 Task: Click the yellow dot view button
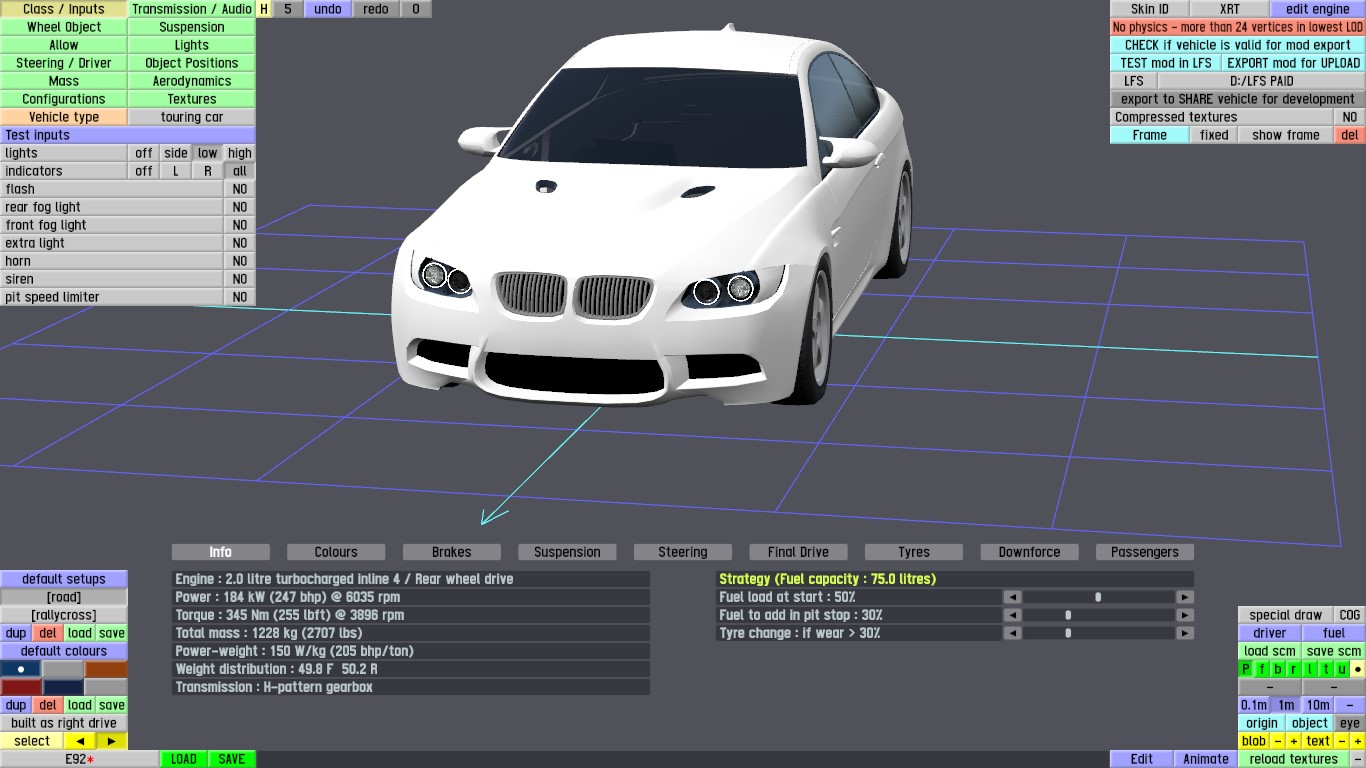tap(1358, 669)
